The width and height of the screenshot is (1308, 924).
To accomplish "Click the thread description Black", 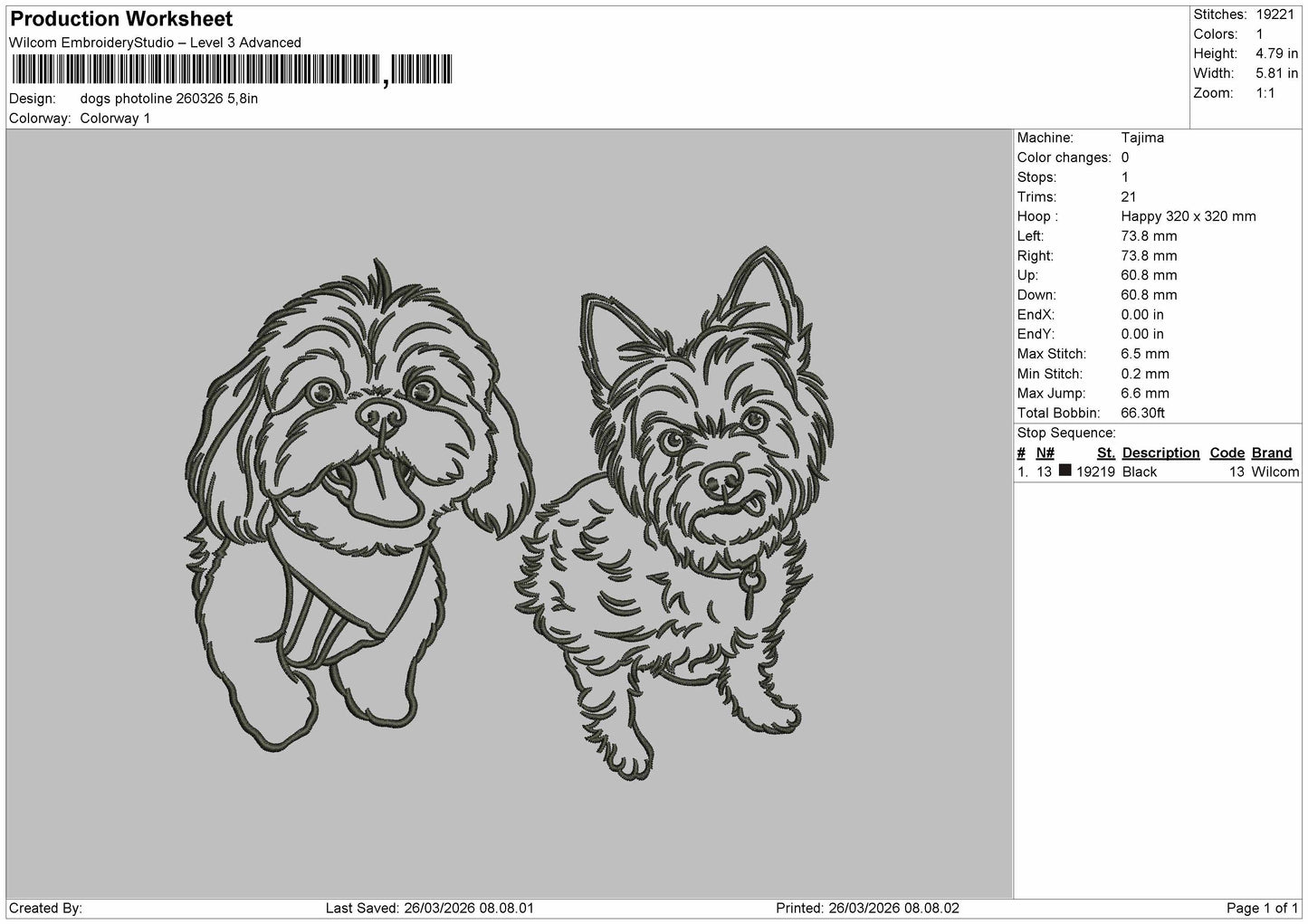I will pyautogui.click(x=1140, y=472).
